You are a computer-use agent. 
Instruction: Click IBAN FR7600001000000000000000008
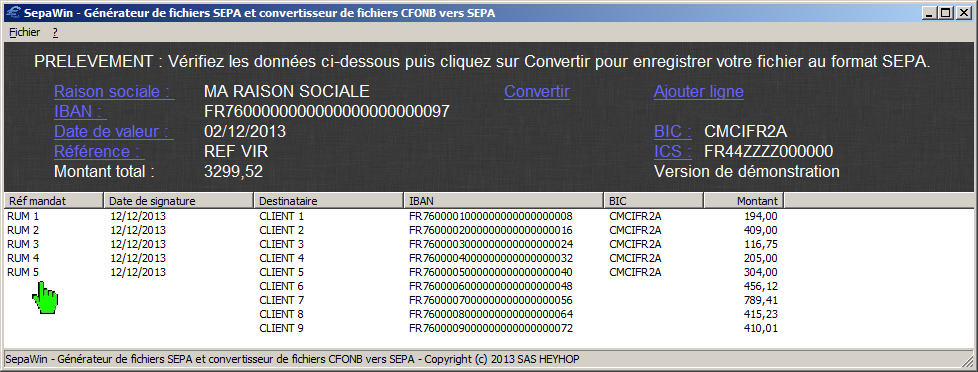pos(491,217)
